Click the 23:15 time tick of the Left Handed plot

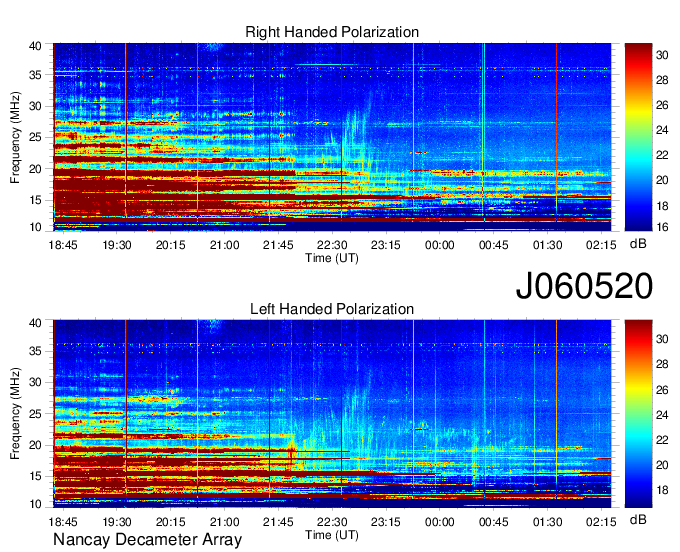coord(386,522)
